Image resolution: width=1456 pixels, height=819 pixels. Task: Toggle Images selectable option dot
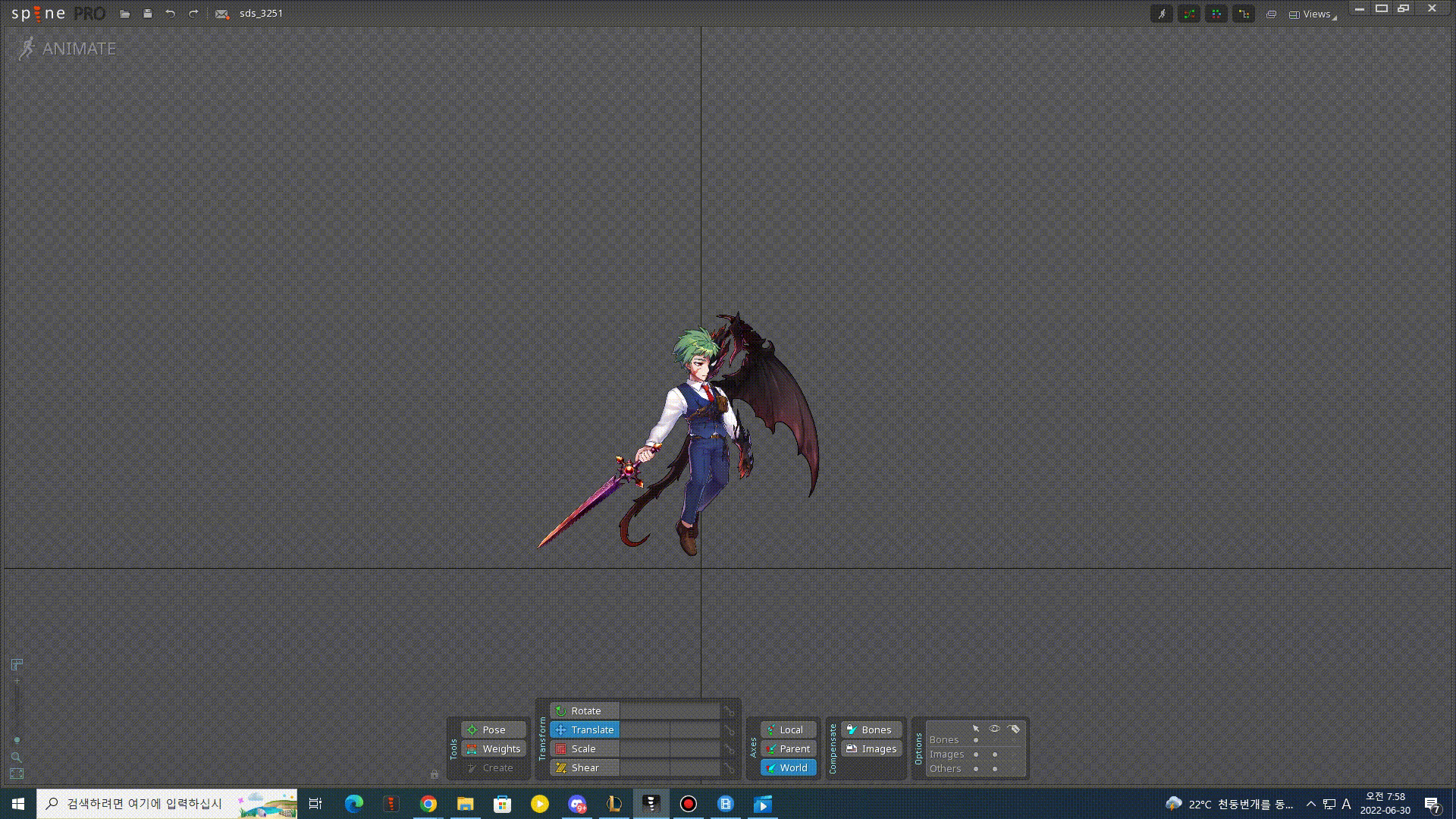976,755
